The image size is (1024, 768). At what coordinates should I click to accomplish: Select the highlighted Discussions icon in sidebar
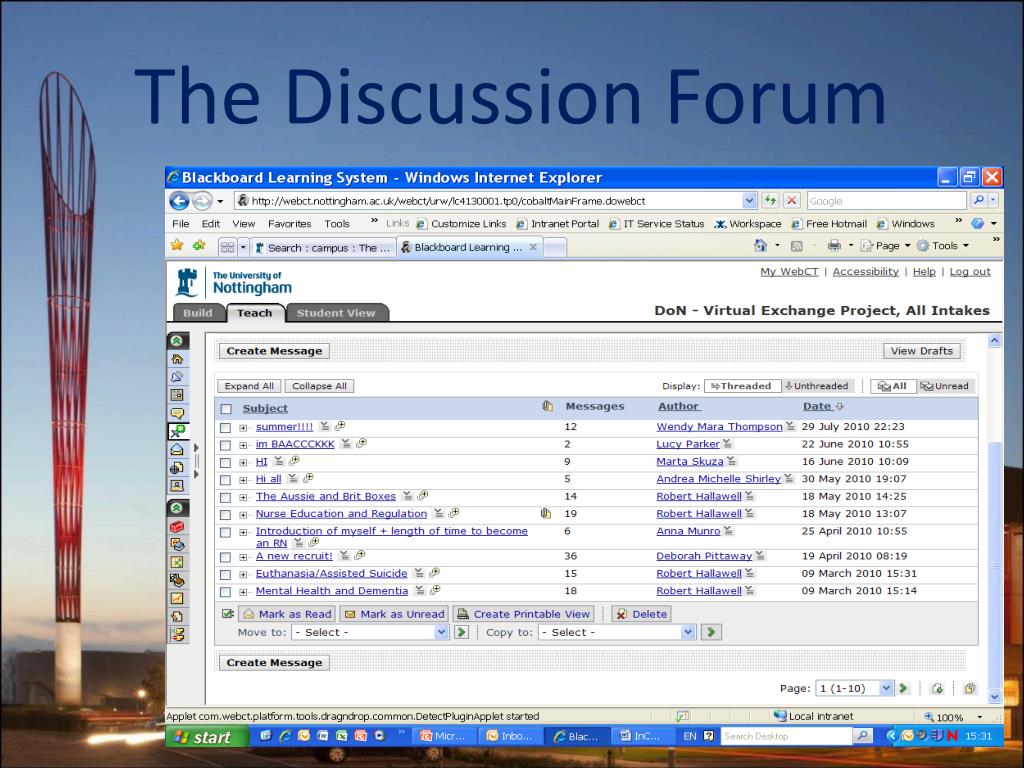[178, 431]
